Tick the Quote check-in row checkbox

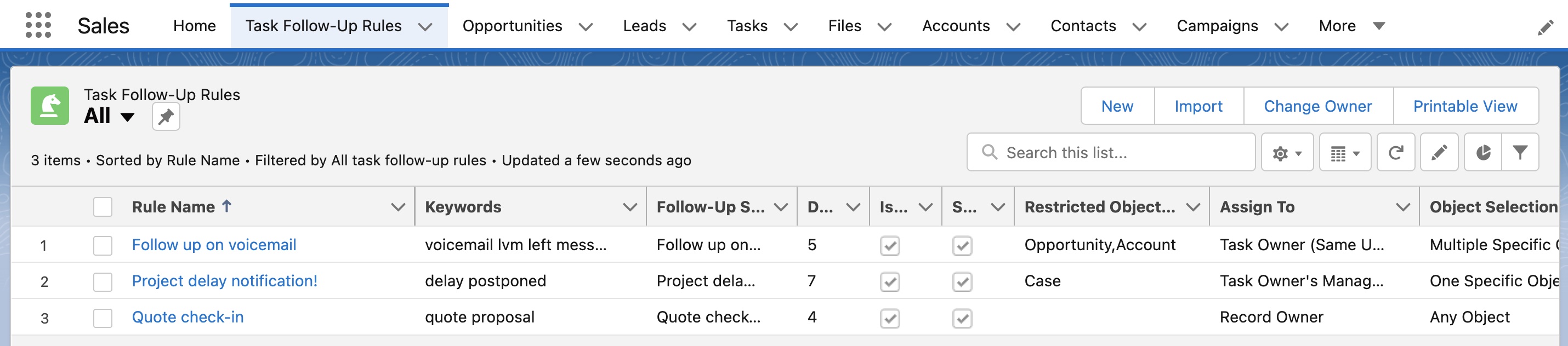coord(103,318)
